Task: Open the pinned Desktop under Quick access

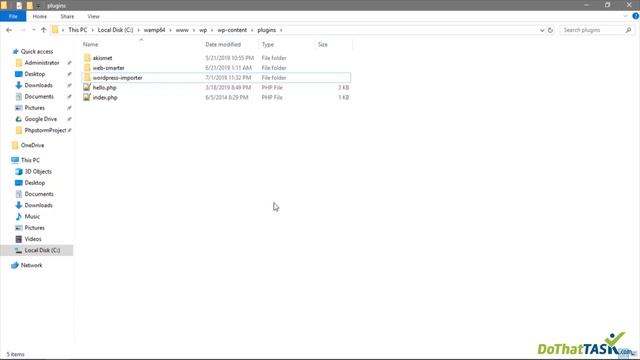Action: pyautogui.click(x=35, y=74)
